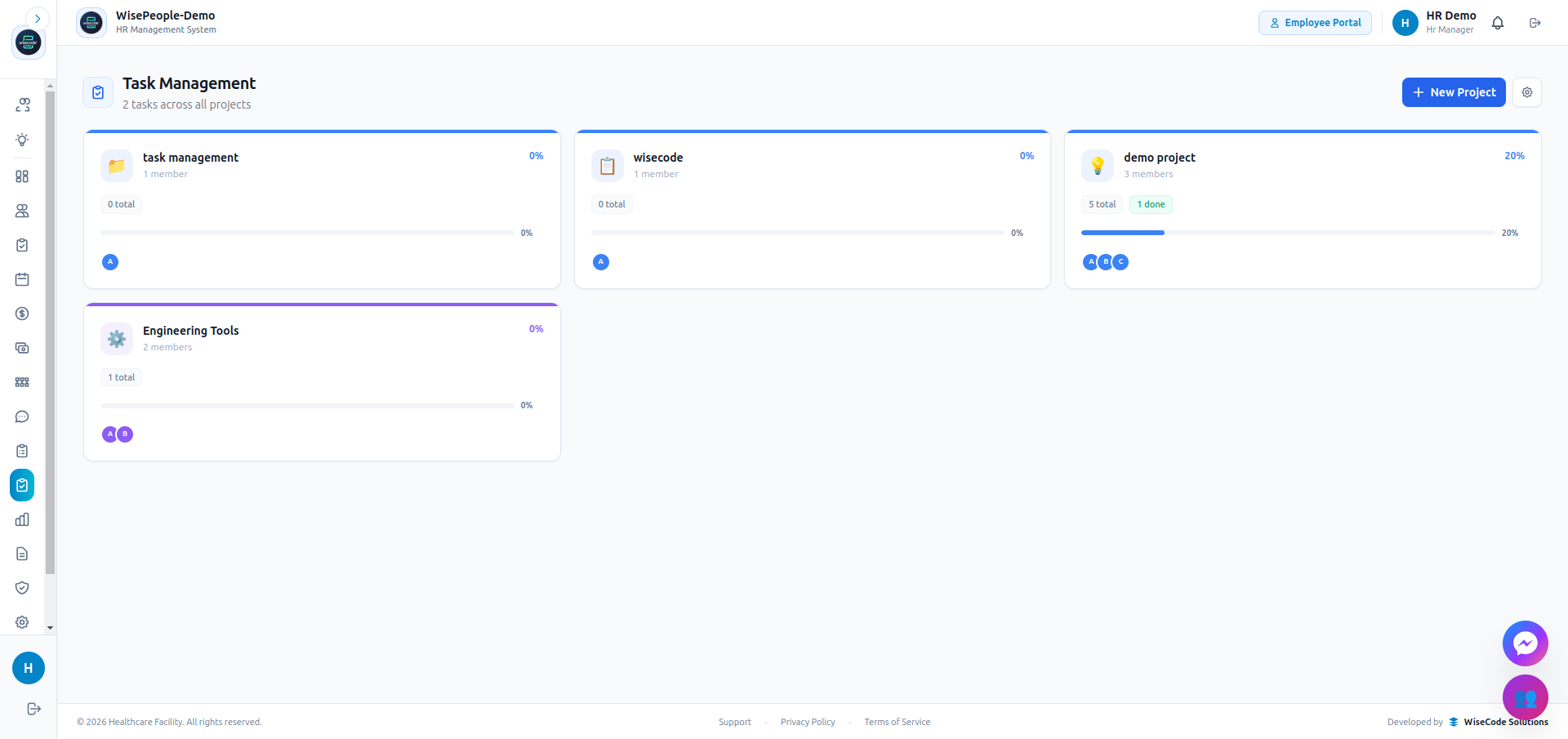Click the WisePeople-Demo header logo
Viewport: 1568px width, 739px height.
tap(91, 23)
